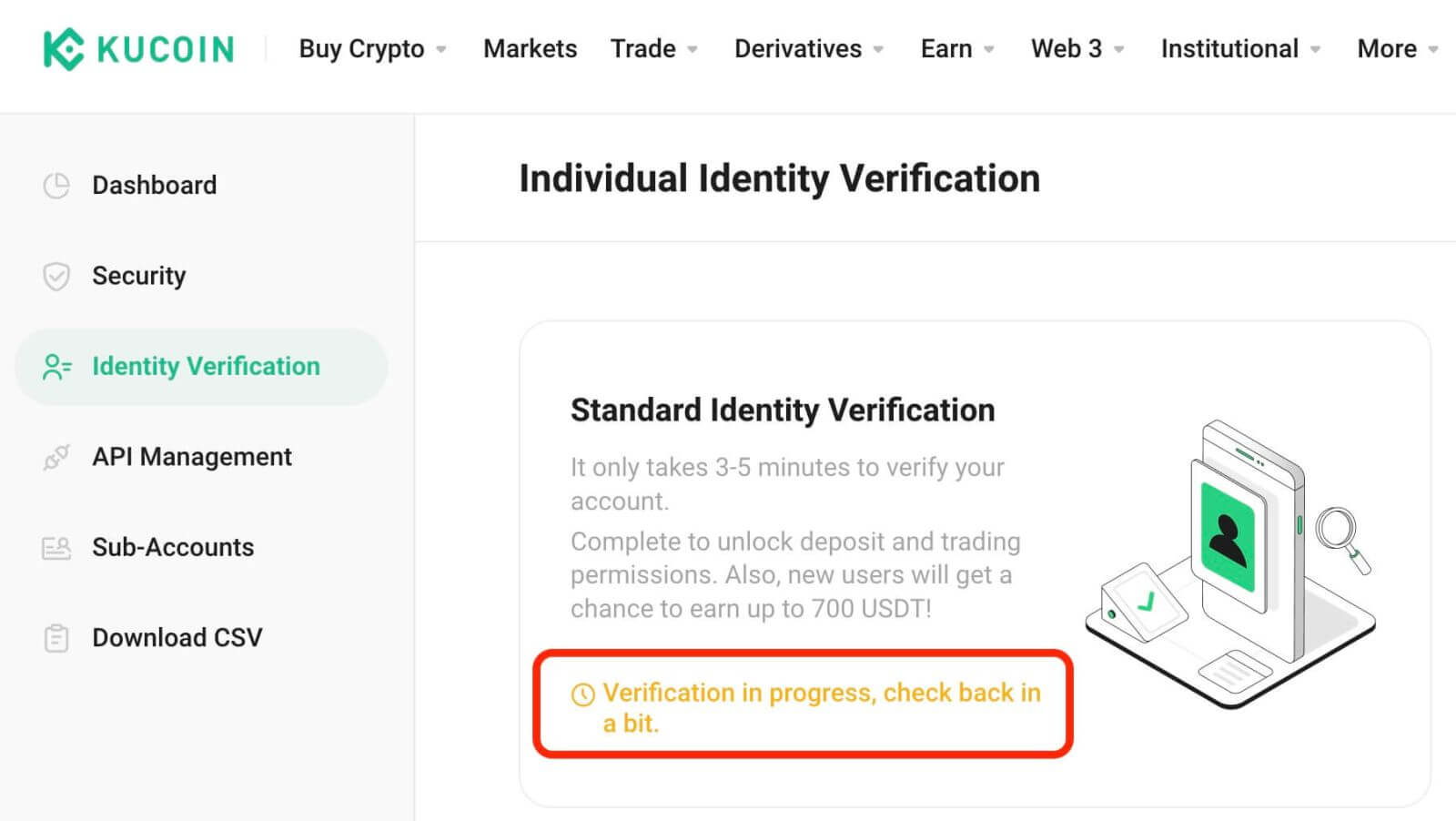The image size is (1456, 821).
Task: Expand the Derivatives menu chevron
Action: [879, 51]
